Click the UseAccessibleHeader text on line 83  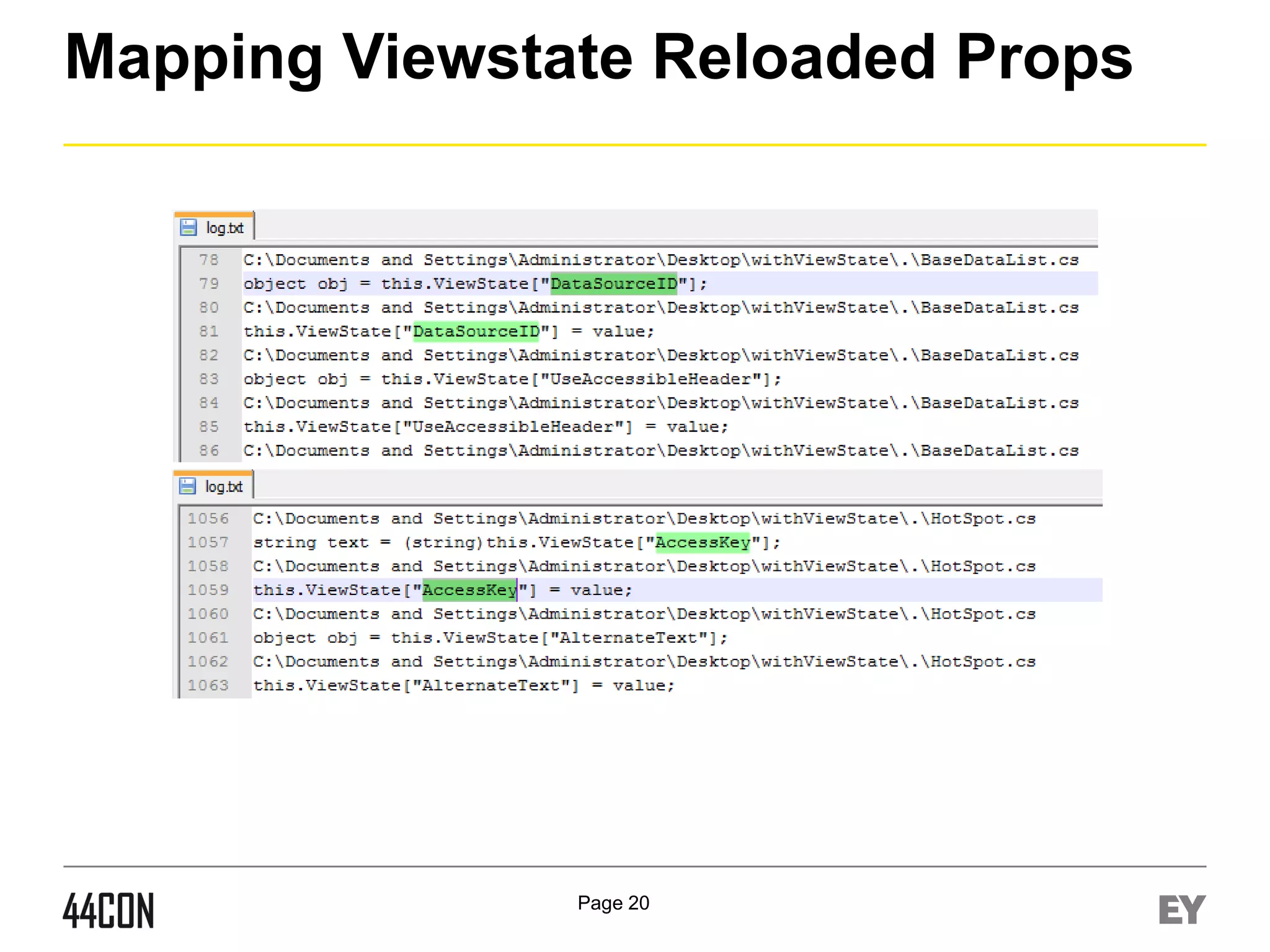(651, 379)
